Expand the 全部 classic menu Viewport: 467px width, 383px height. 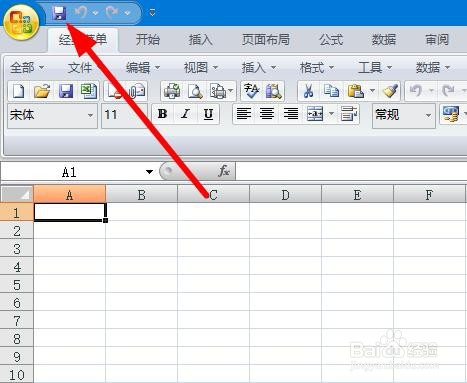coord(27,68)
